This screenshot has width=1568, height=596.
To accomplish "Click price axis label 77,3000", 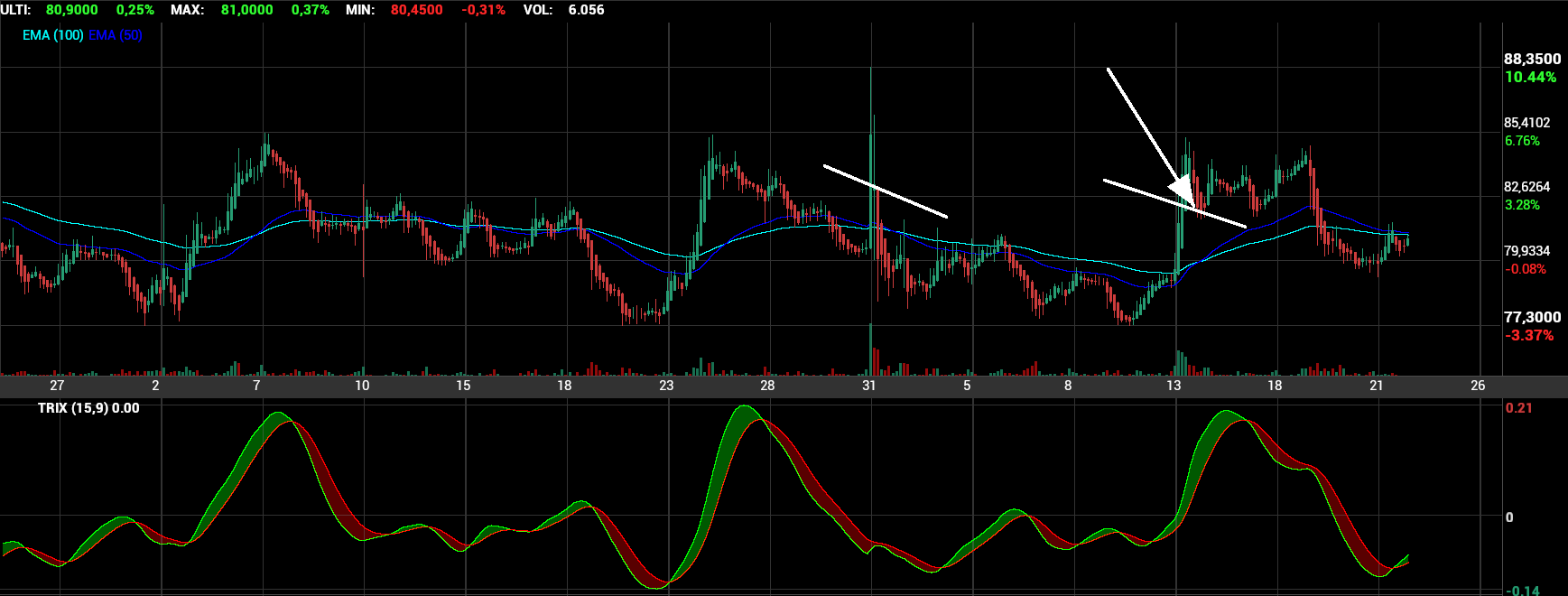I will tap(1532, 317).
